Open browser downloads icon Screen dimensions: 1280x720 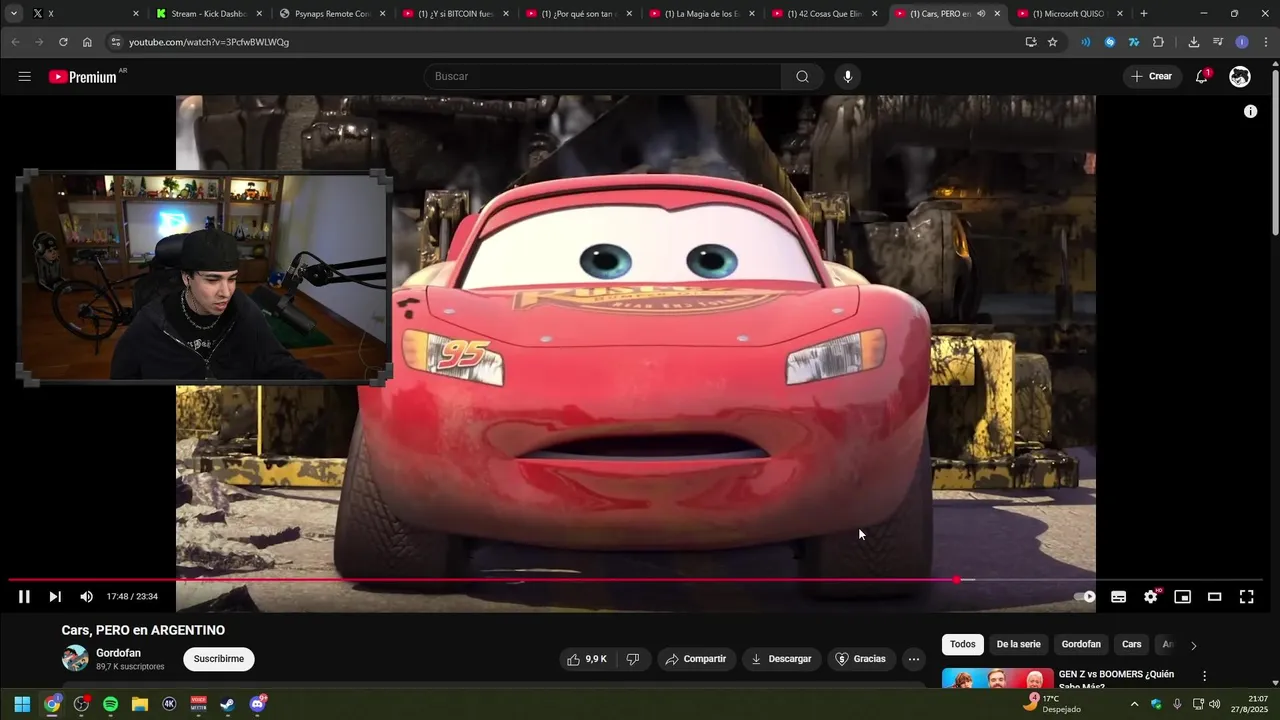tap(1193, 42)
